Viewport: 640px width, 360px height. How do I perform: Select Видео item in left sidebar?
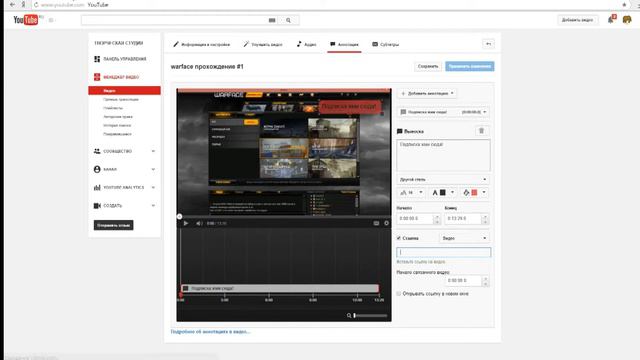click(x=124, y=91)
